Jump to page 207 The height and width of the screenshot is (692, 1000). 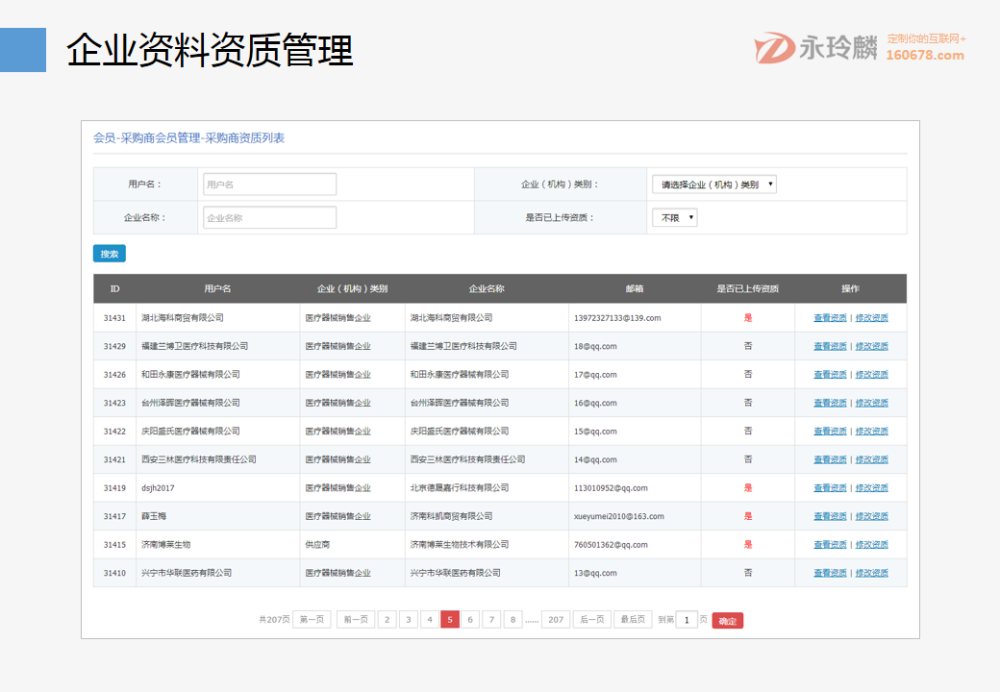click(555, 619)
